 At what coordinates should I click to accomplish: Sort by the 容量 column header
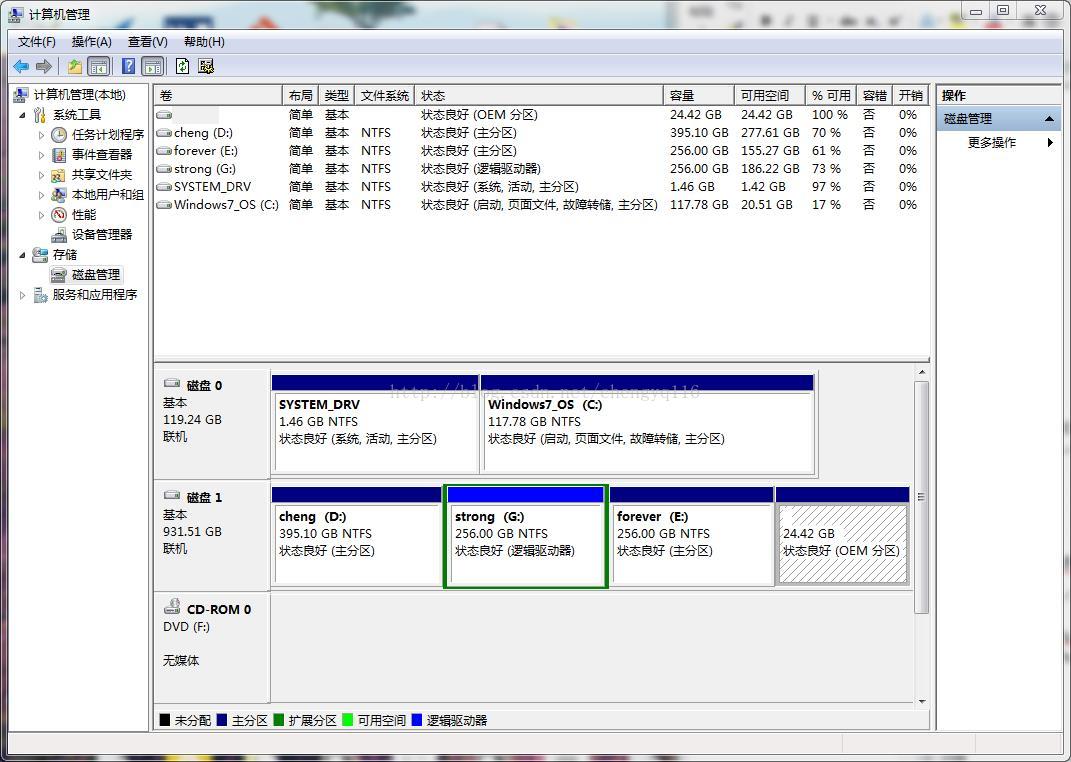click(x=699, y=96)
